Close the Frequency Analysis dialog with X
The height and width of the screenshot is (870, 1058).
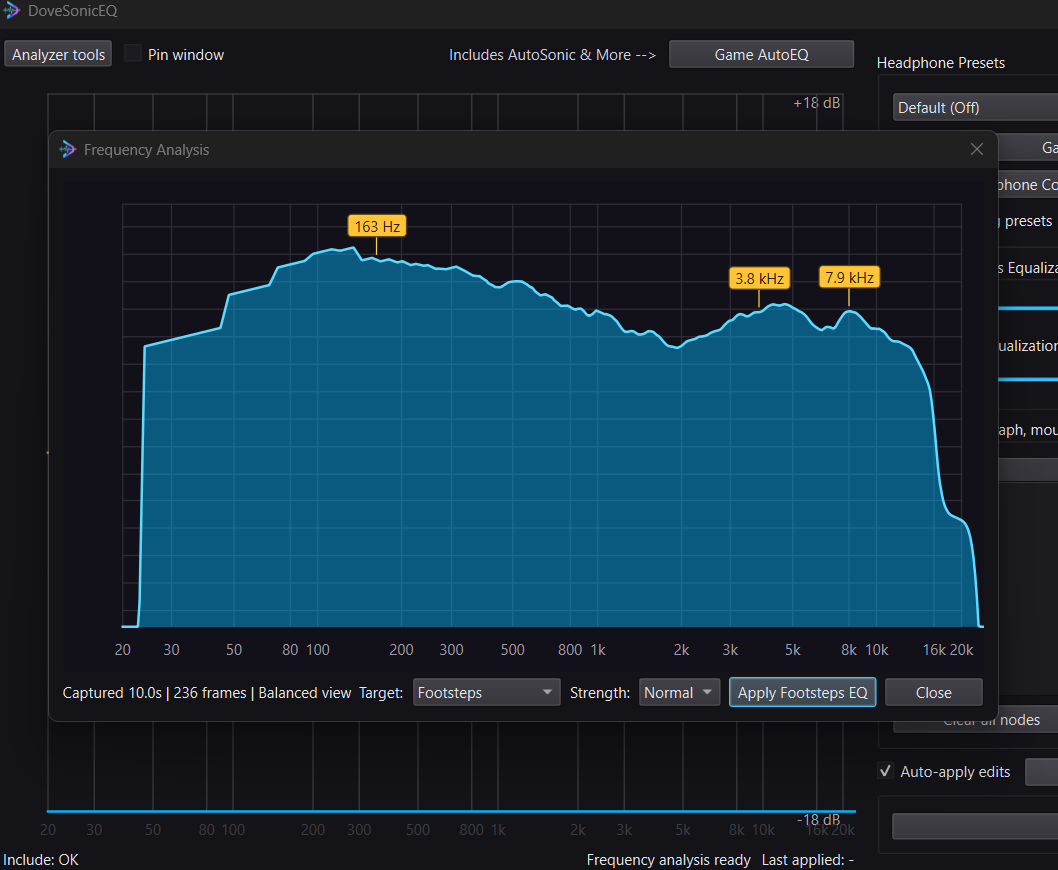[976, 149]
